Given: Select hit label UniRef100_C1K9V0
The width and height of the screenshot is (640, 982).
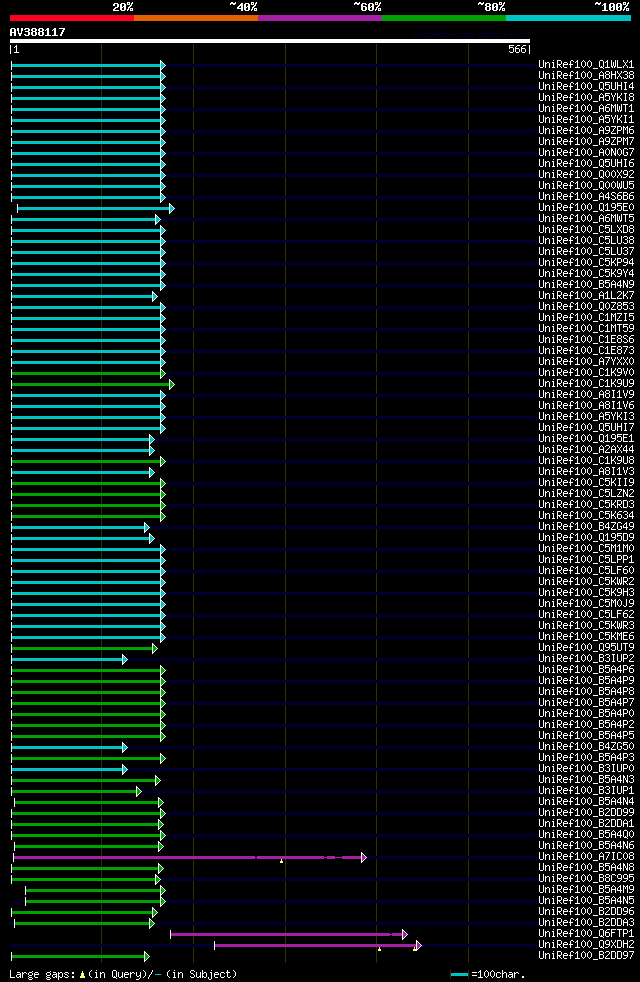Looking at the screenshot, I should (586, 373).
